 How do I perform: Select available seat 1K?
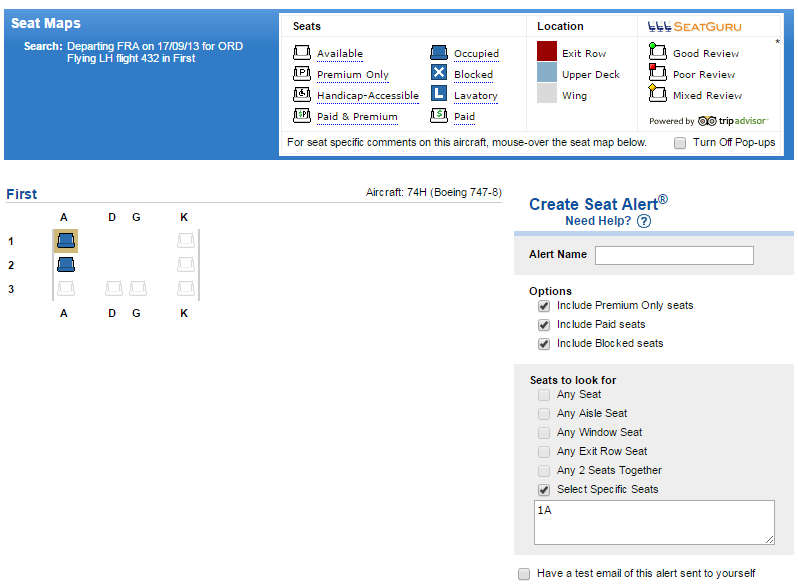coord(185,240)
